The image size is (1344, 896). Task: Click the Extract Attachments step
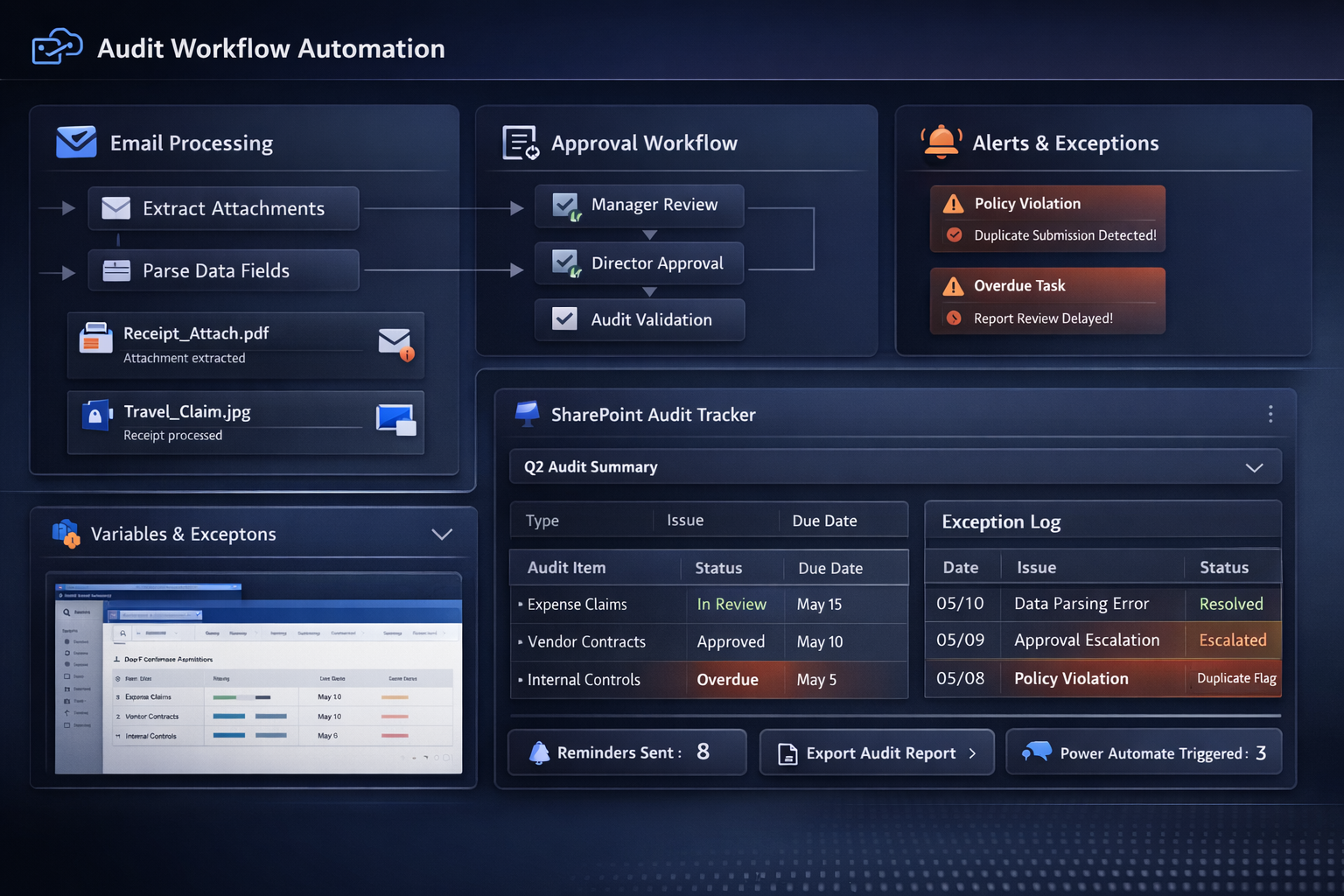(x=223, y=208)
